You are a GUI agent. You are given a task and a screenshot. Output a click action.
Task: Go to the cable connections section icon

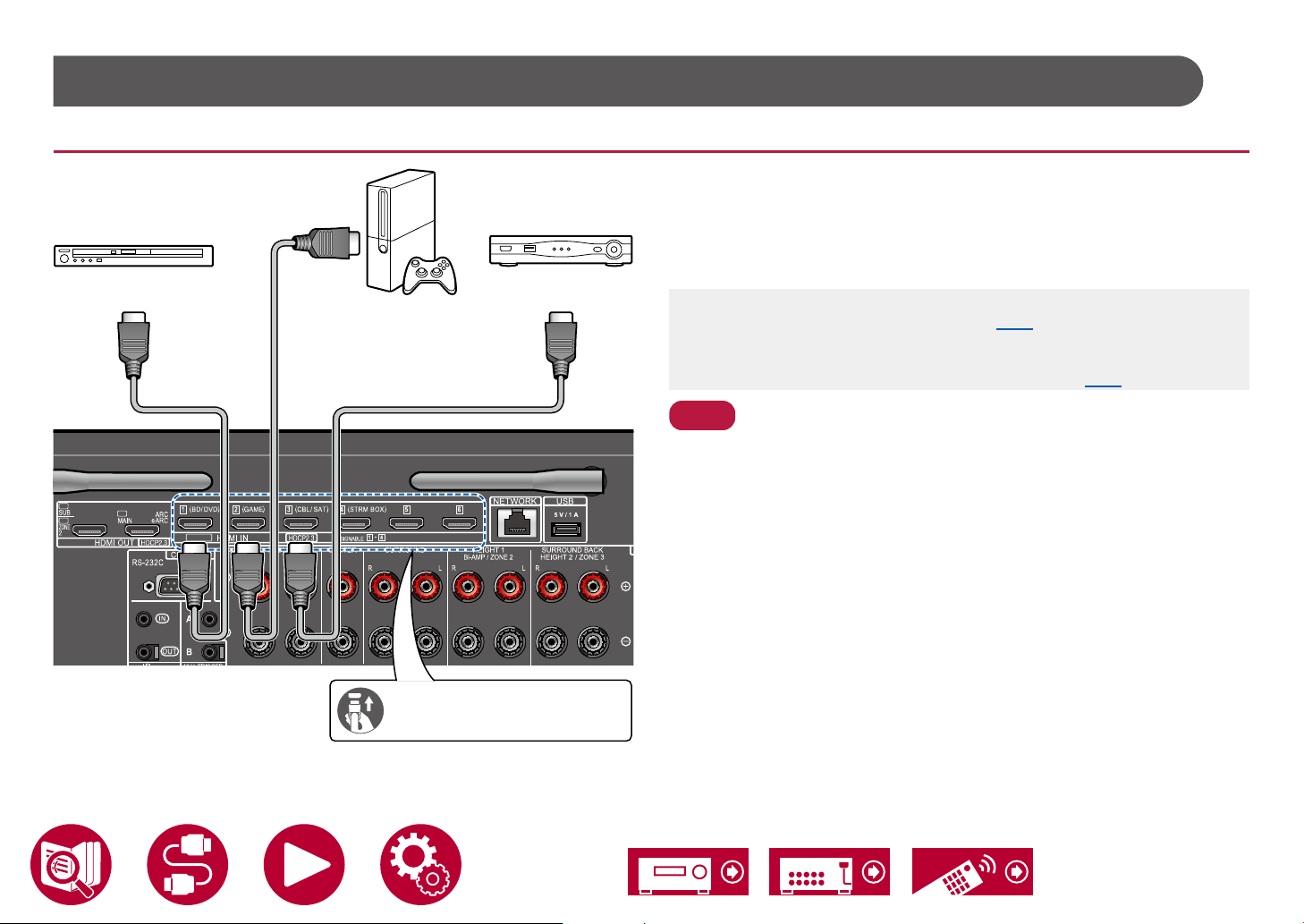pos(188,865)
